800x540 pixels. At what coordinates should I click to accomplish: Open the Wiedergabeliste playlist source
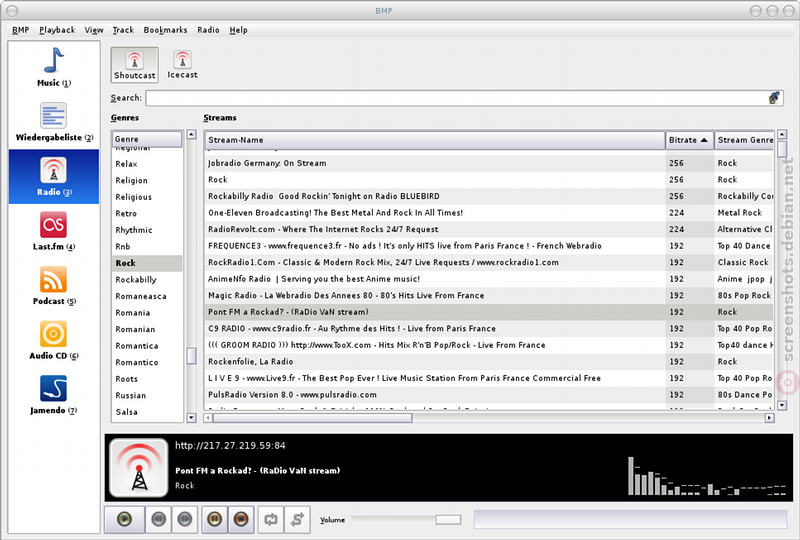point(54,122)
